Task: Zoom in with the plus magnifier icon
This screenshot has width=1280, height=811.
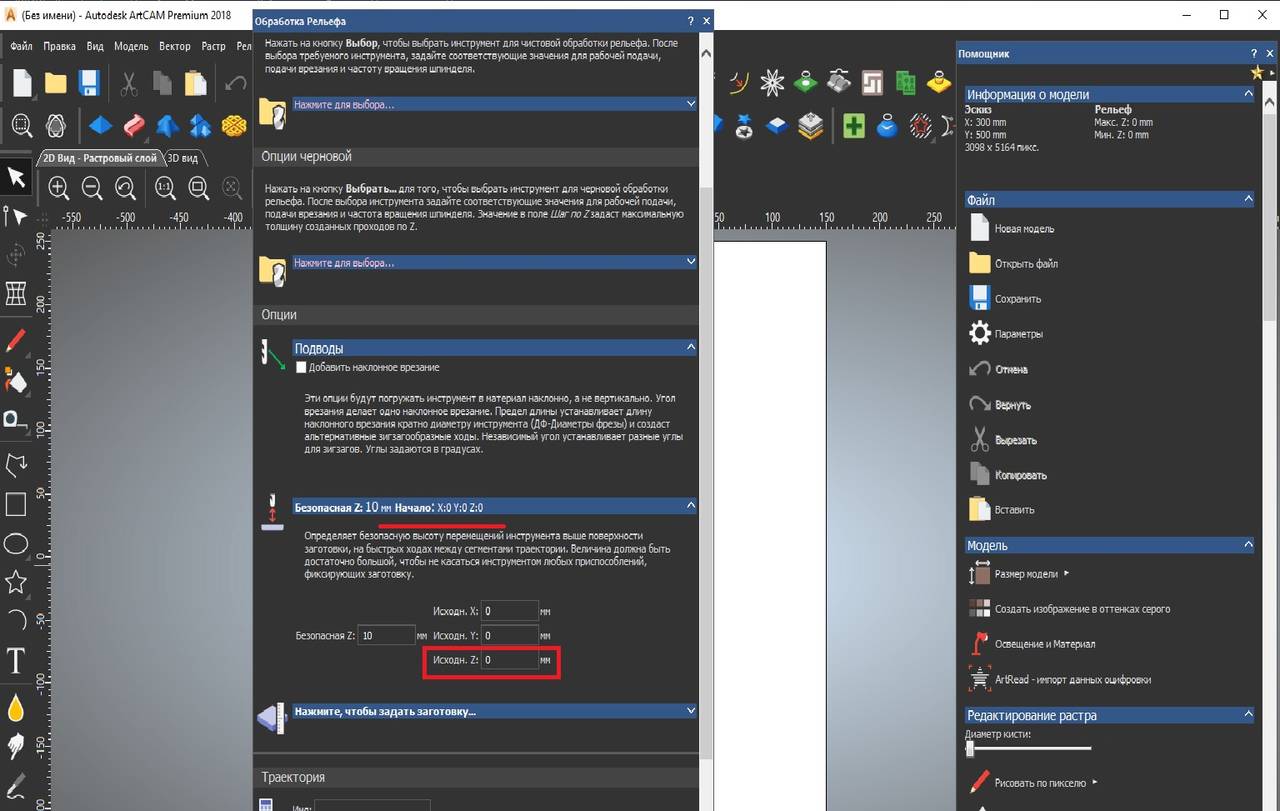Action: point(59,187)
